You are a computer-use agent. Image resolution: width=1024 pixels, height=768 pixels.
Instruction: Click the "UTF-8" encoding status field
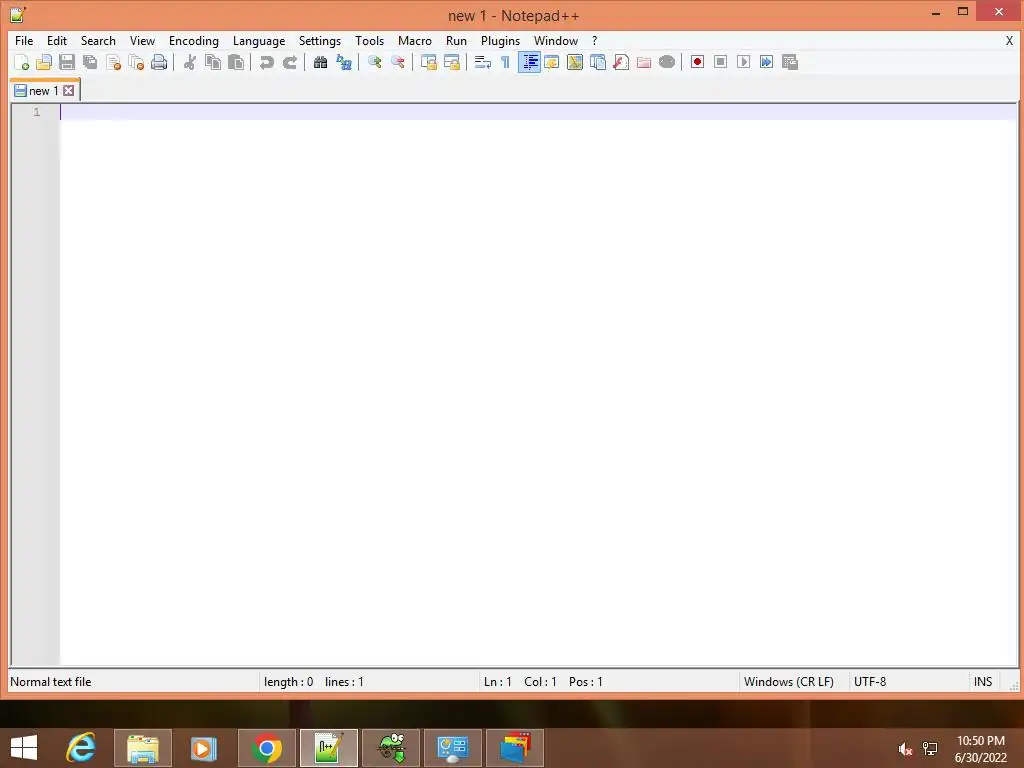click(x=870, y=682)
